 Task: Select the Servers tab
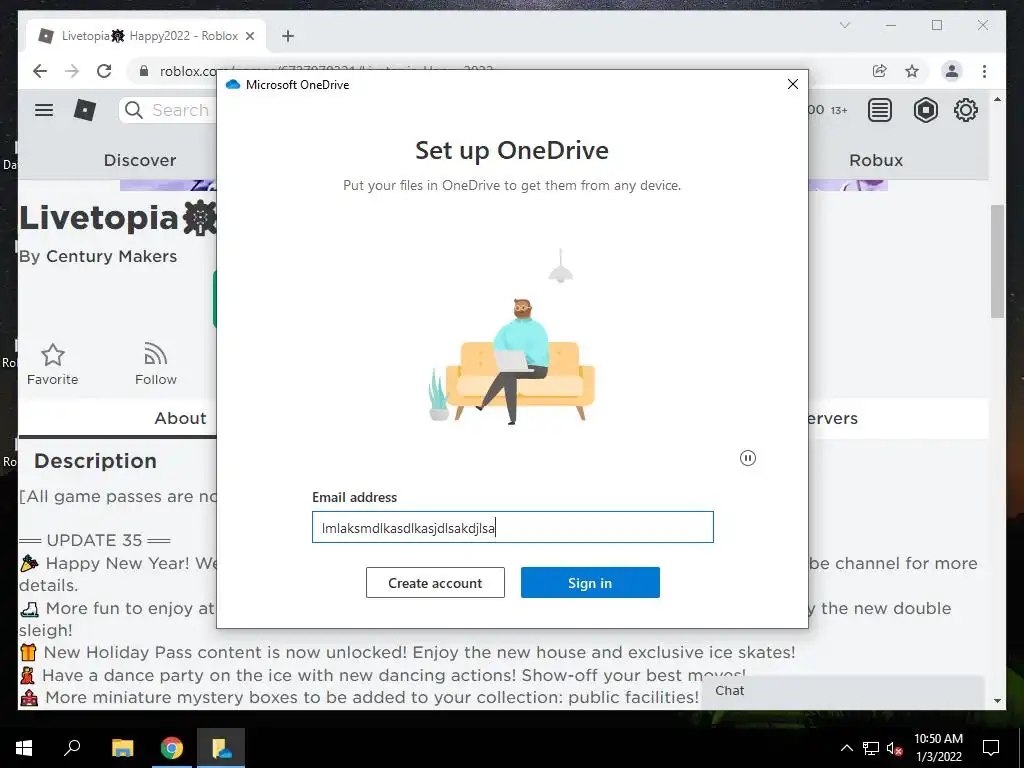832,418
